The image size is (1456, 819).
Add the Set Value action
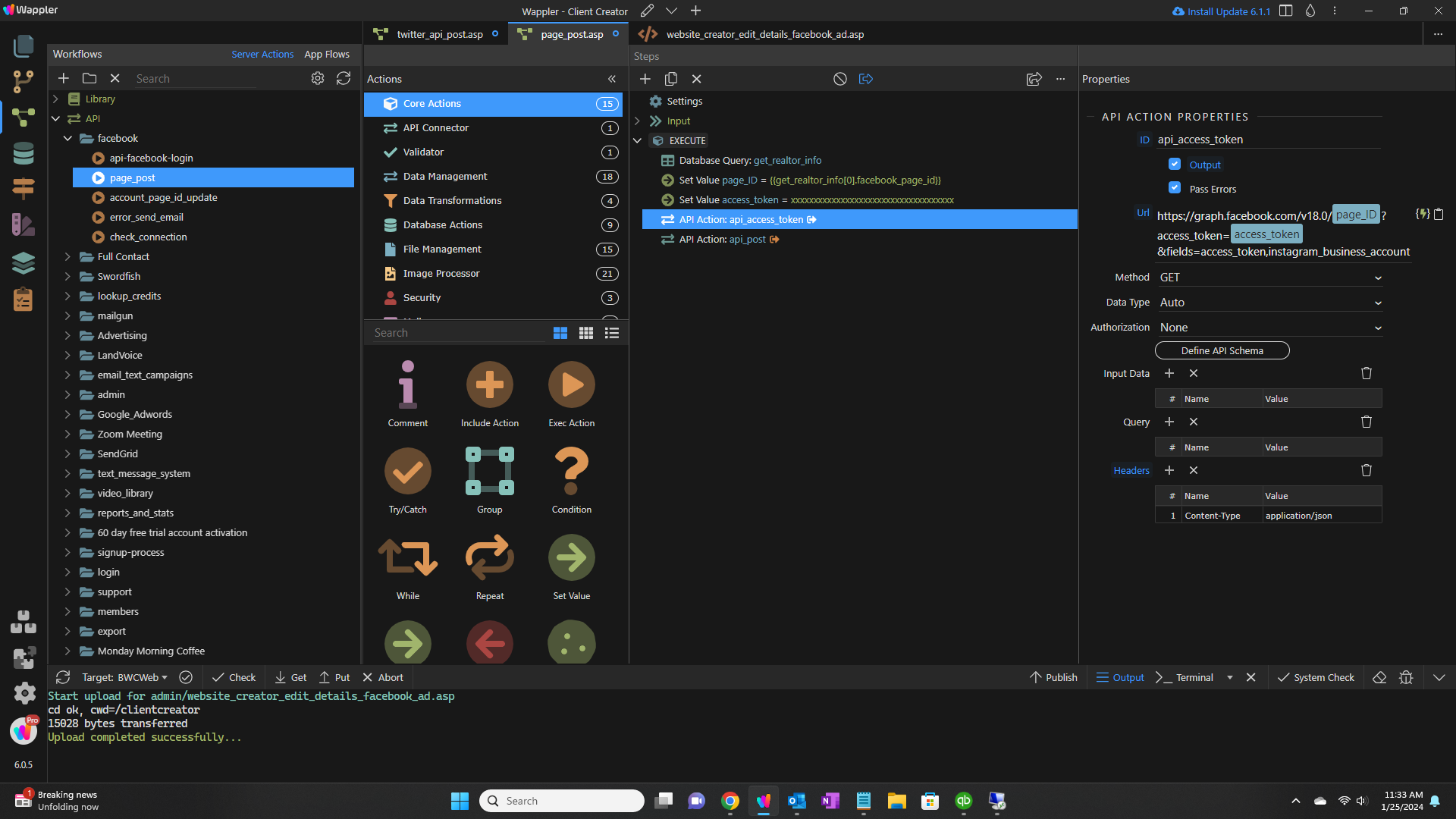[572, 566]
